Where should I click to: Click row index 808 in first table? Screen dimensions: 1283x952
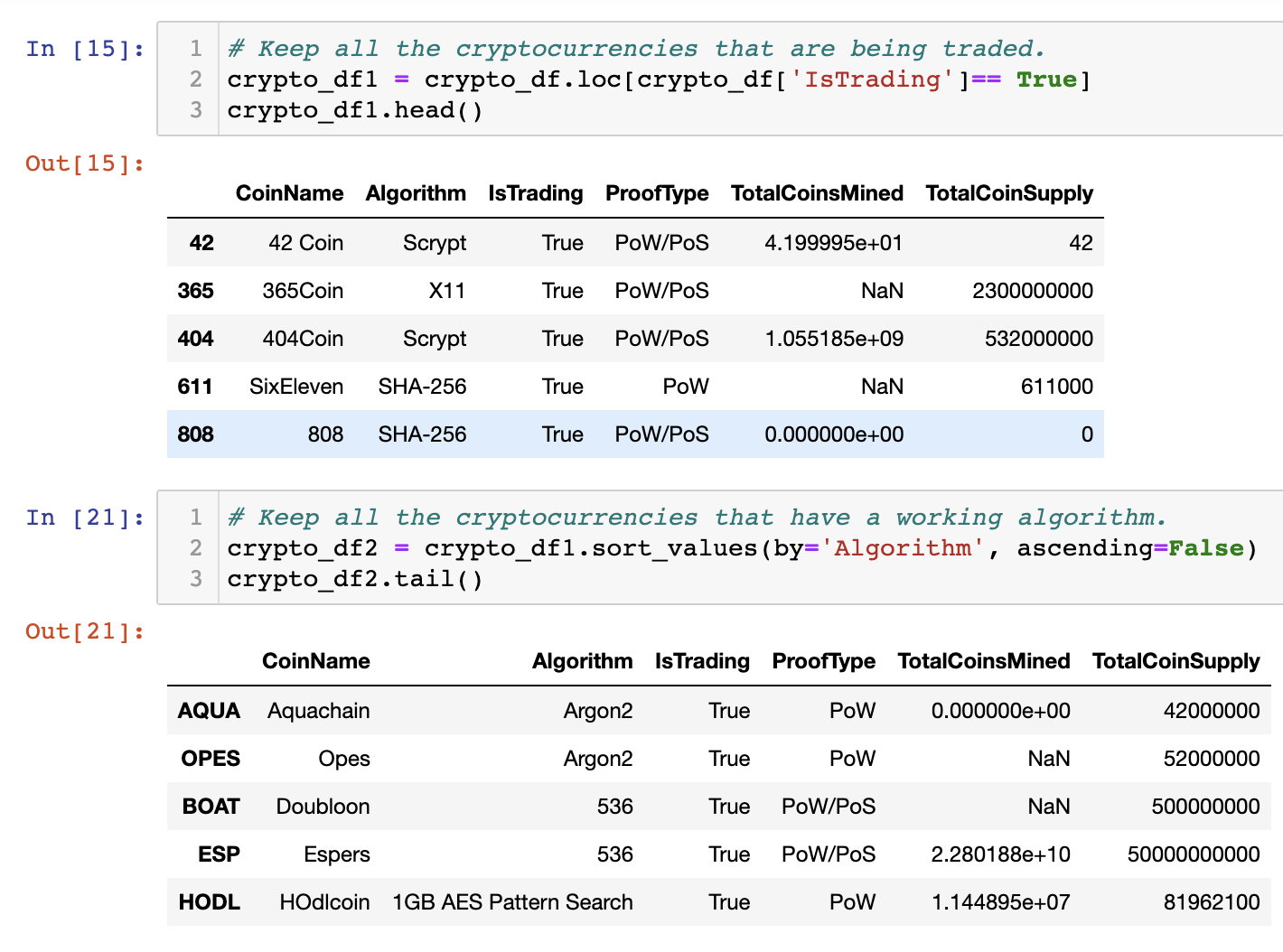point(195,434)
